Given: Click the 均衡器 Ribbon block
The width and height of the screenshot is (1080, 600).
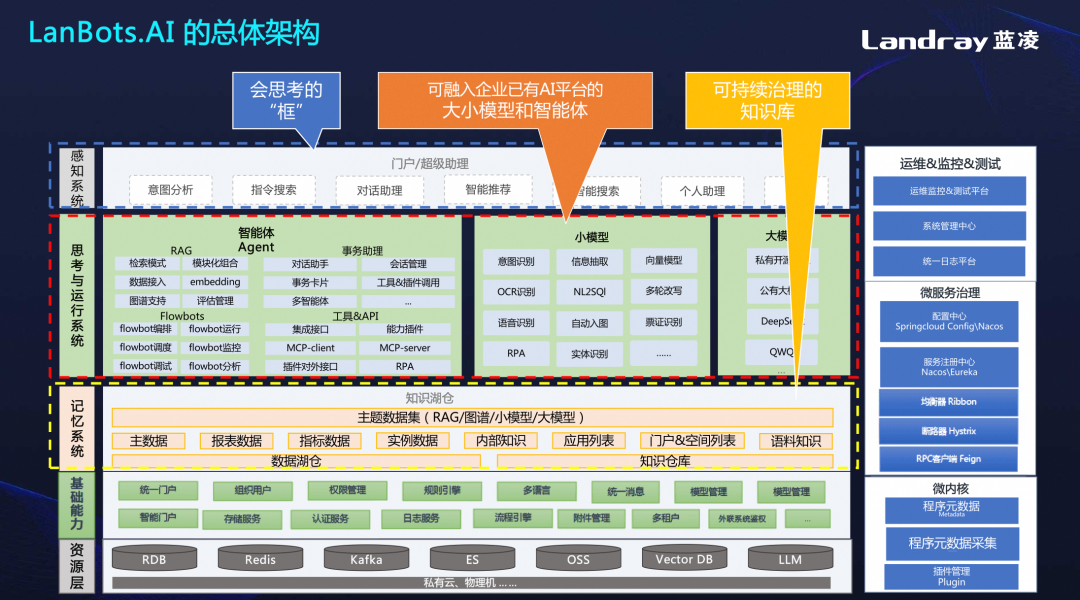Looking at the screenshot, I should [x=949, y=402].
